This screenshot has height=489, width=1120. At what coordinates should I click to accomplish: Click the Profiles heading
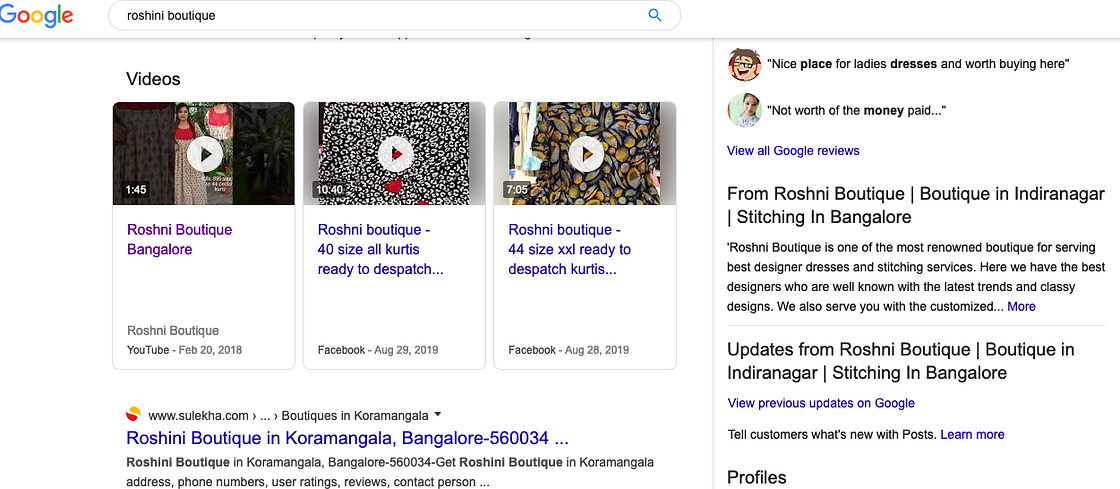(x=756, y=477)
